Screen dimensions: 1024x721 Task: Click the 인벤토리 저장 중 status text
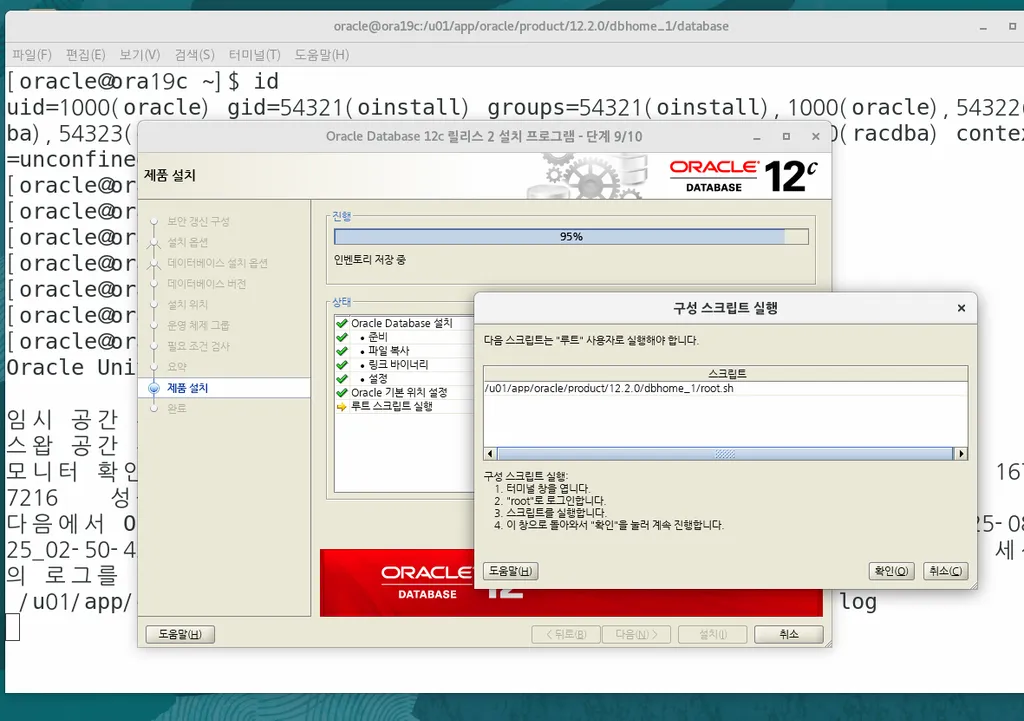[x=370, y=260]
